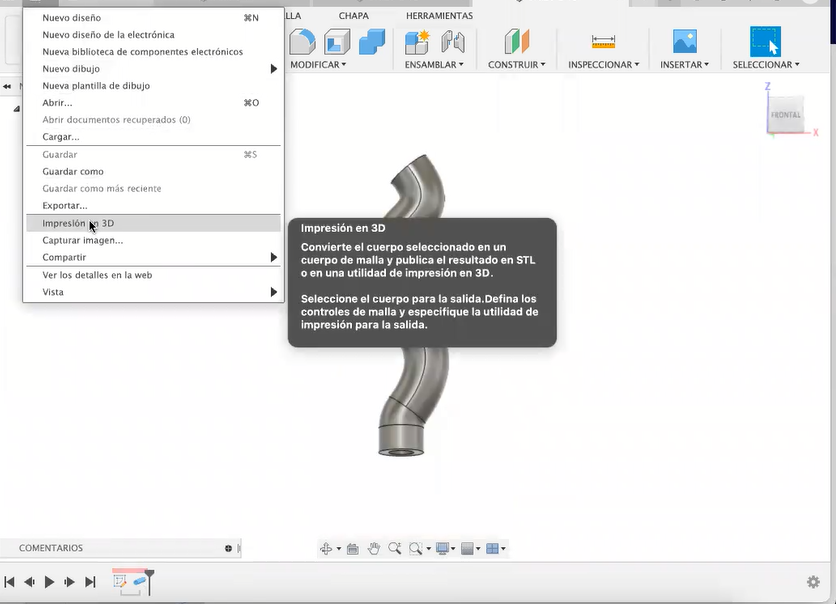Screen dimensions: 836x604
Task: Select the Pan hand tool
Action: 374,548
